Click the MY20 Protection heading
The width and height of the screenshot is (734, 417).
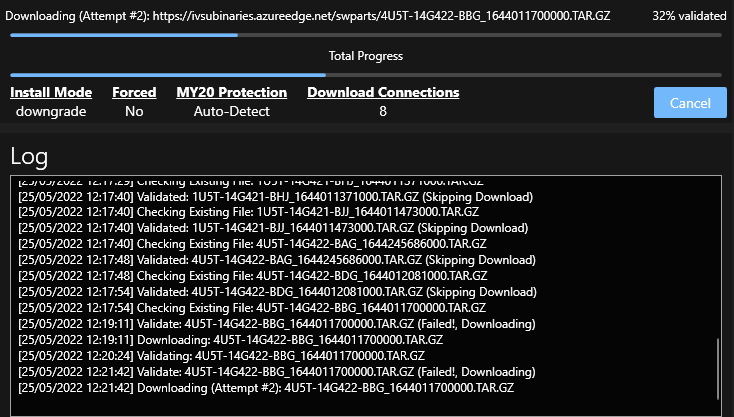click(x=232, y=92)
